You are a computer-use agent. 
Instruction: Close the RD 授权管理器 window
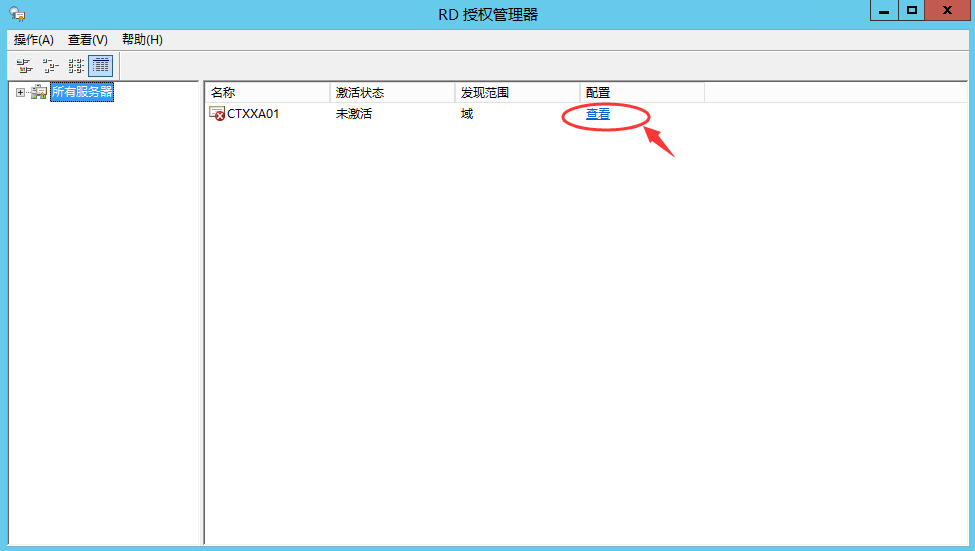947,11
